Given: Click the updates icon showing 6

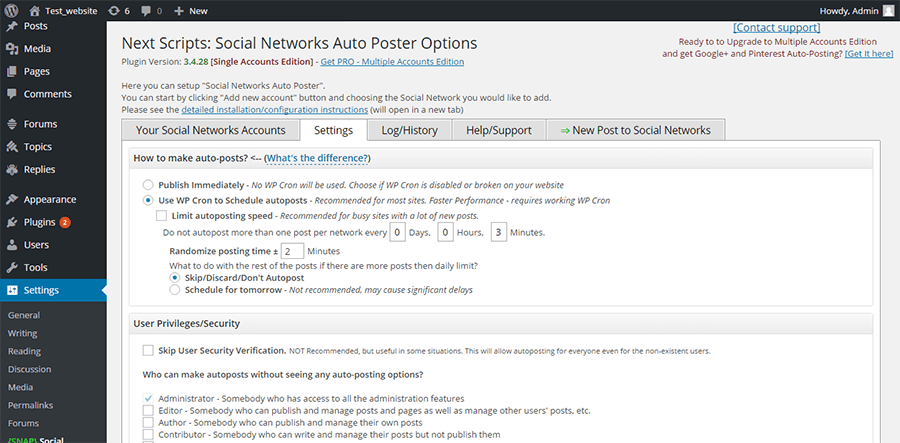Looking at the screenshot, I should tap(114, 10).
